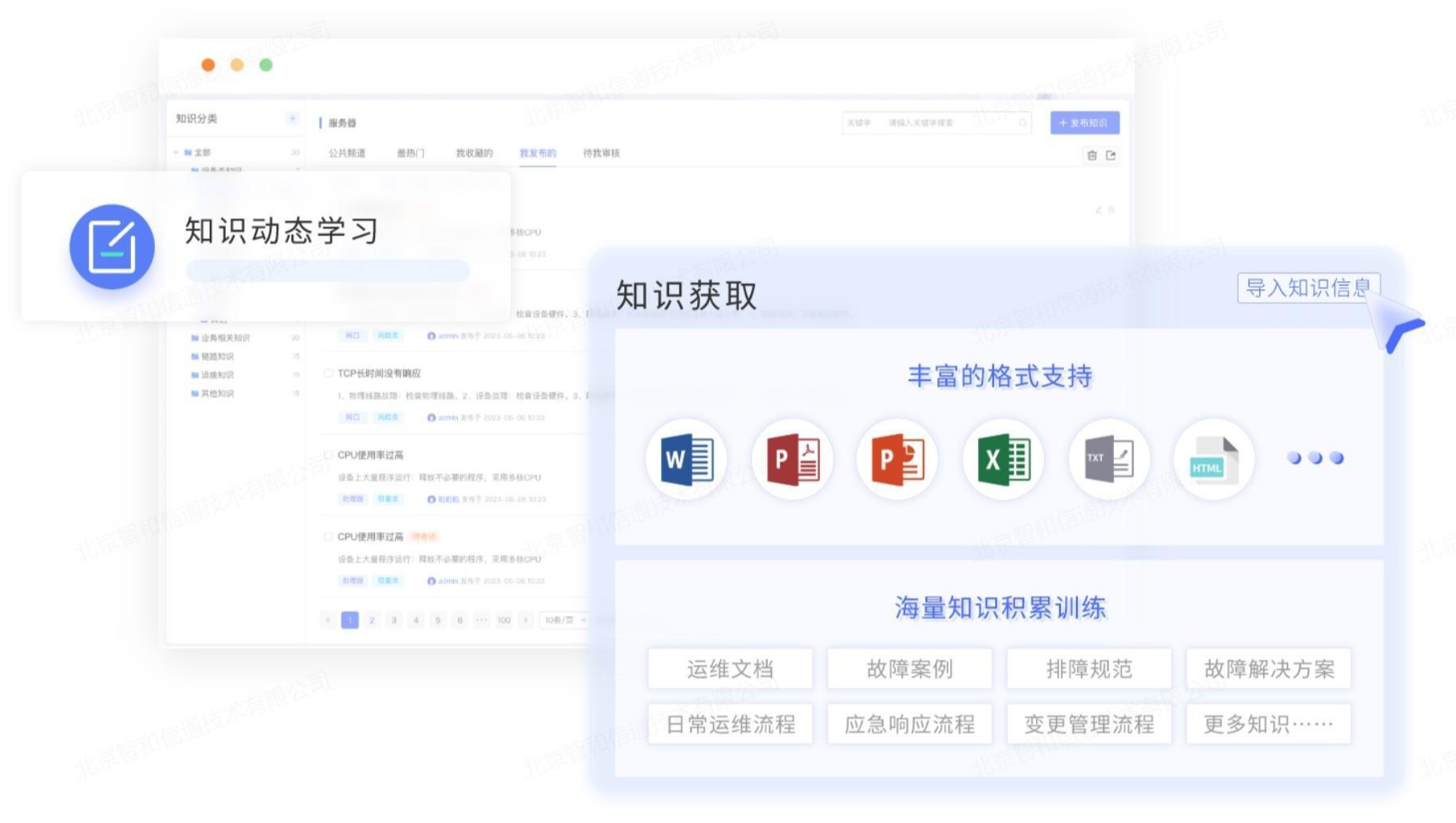Switch to the 最热门 tab
This screenshot has width=1456, height=823.
click(x=410, y=153)
